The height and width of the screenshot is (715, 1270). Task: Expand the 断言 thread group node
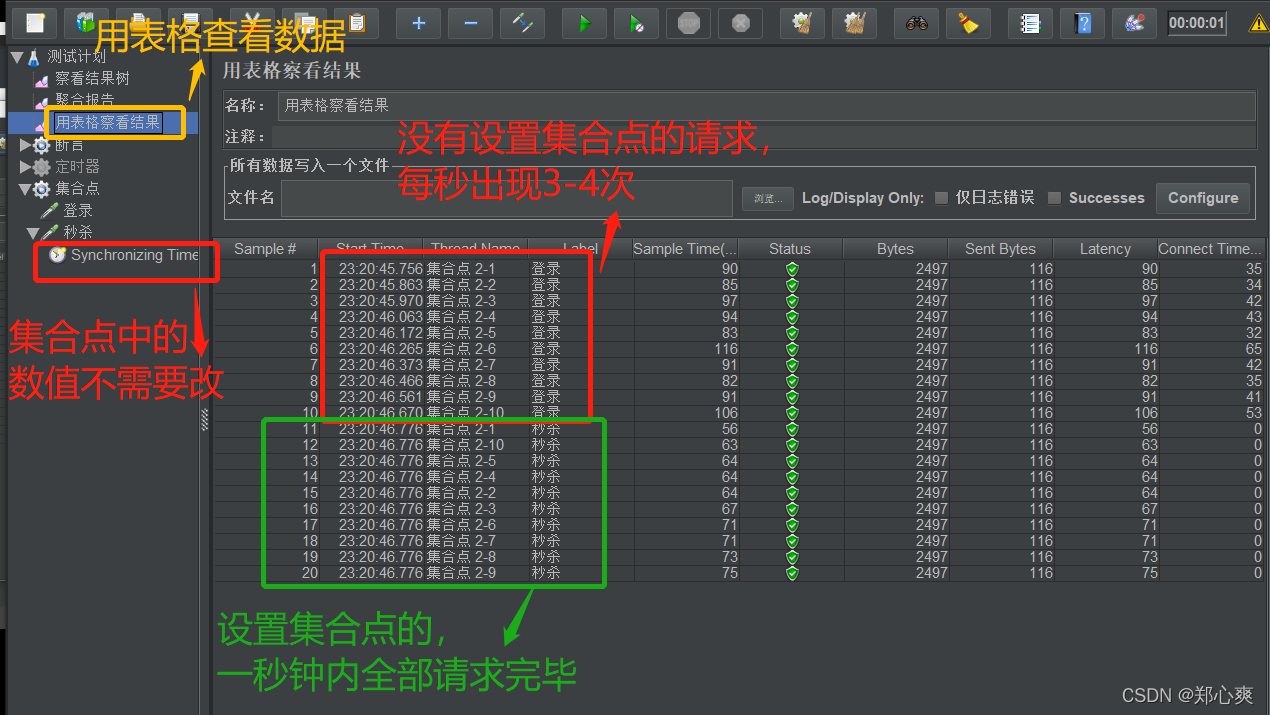(x=26, y=145)
